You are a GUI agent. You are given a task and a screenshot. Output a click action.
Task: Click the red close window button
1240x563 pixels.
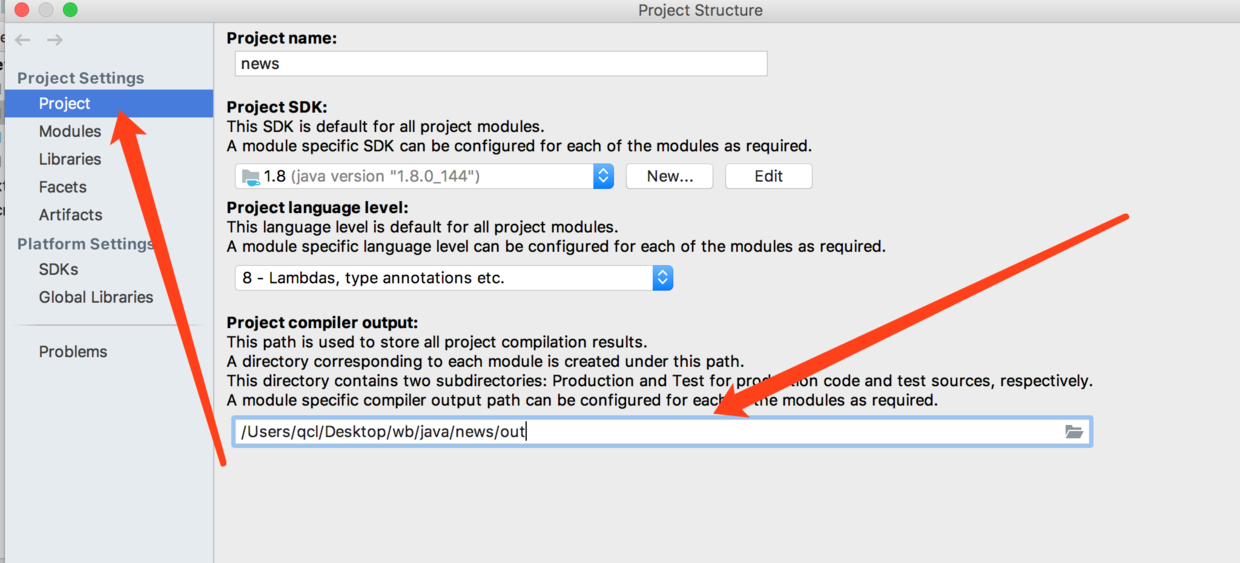21,10
